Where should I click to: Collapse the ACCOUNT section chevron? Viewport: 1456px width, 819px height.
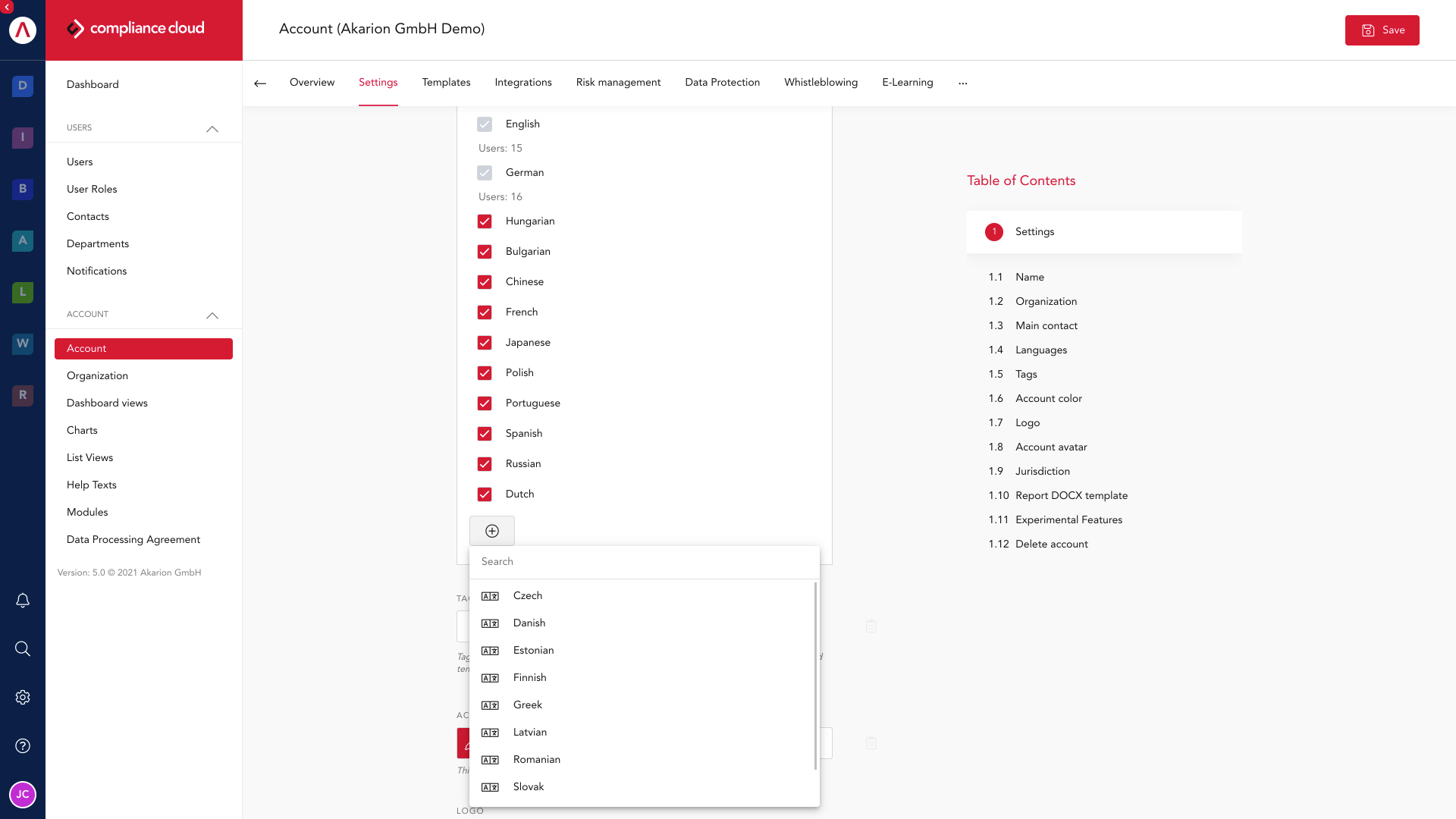212,315
